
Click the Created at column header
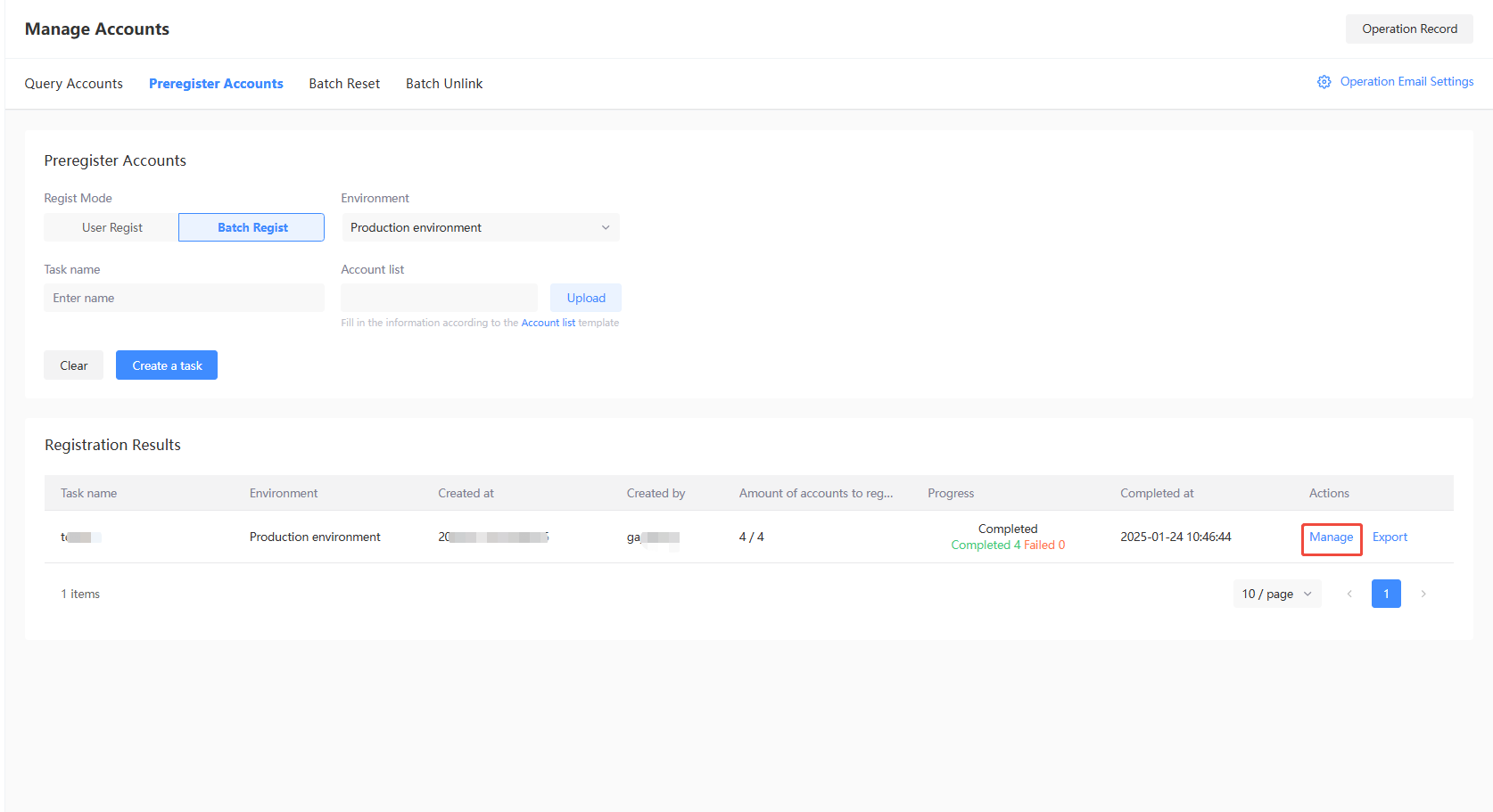(466, 493)
